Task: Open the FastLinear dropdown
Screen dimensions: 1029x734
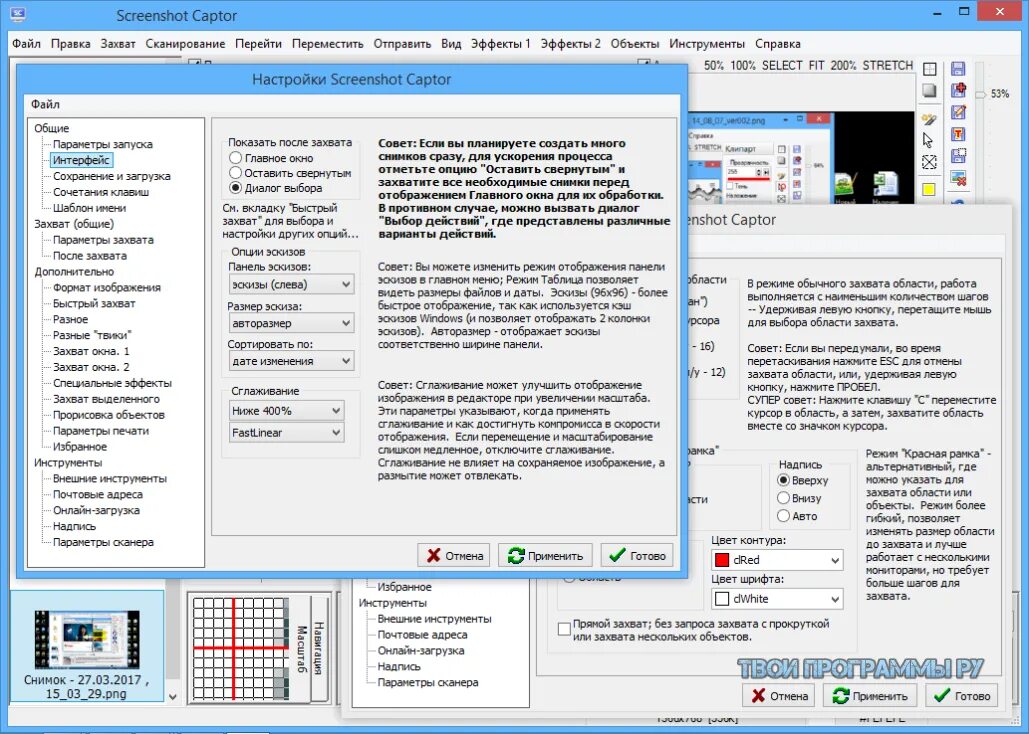Action: (x=286, y=433)
